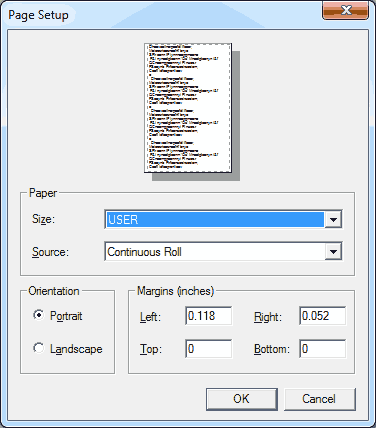The image size is (376, 428).
Task: Click the Paper group label
Action: 43,193
